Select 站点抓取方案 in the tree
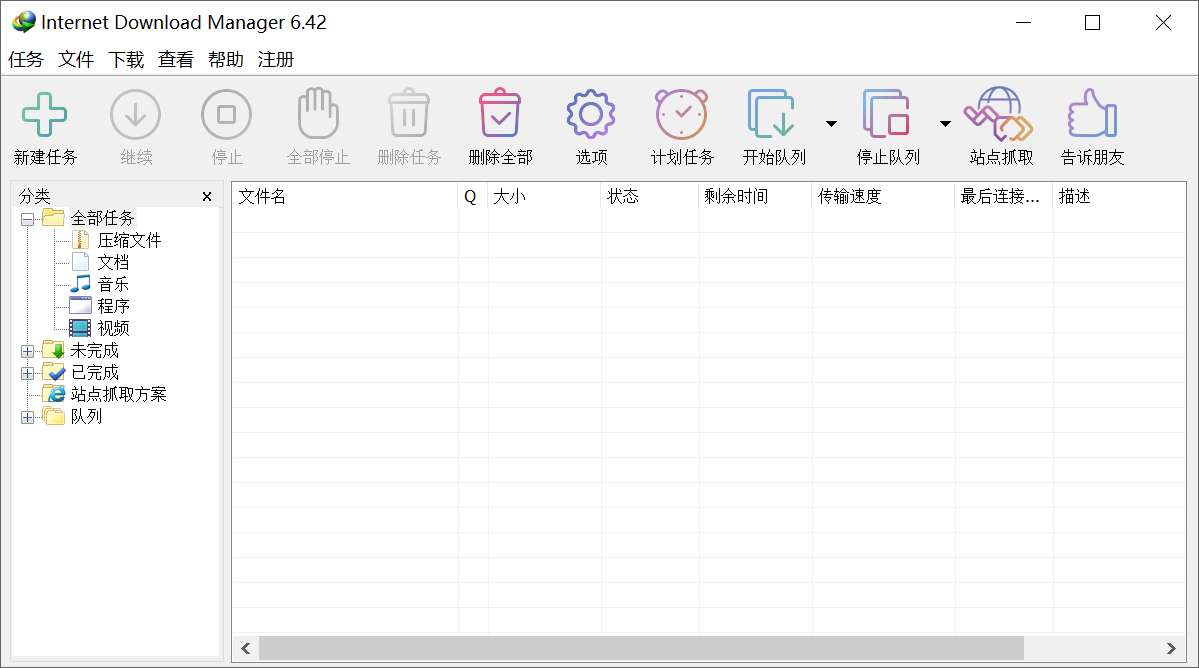This screenshot has width=1199, height=668. point(119,394)
